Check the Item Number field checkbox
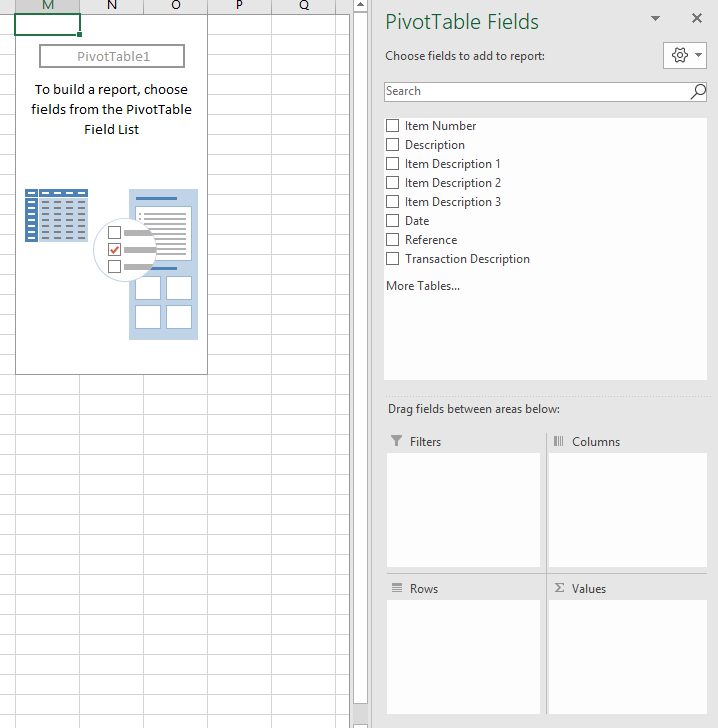Screen dimensions: 718x728 [392, 126]
